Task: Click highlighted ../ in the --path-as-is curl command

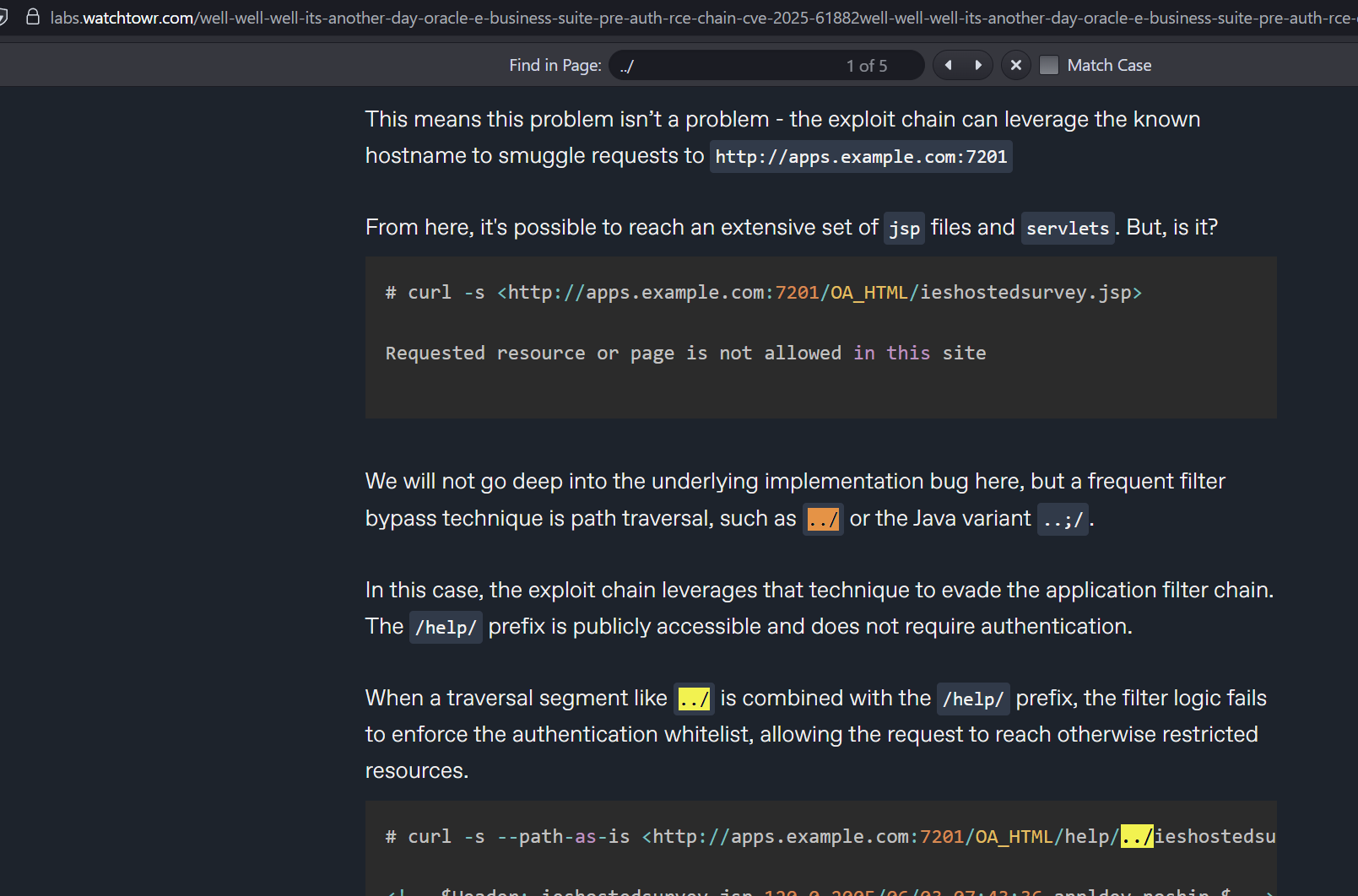Action: (1136, 836)
